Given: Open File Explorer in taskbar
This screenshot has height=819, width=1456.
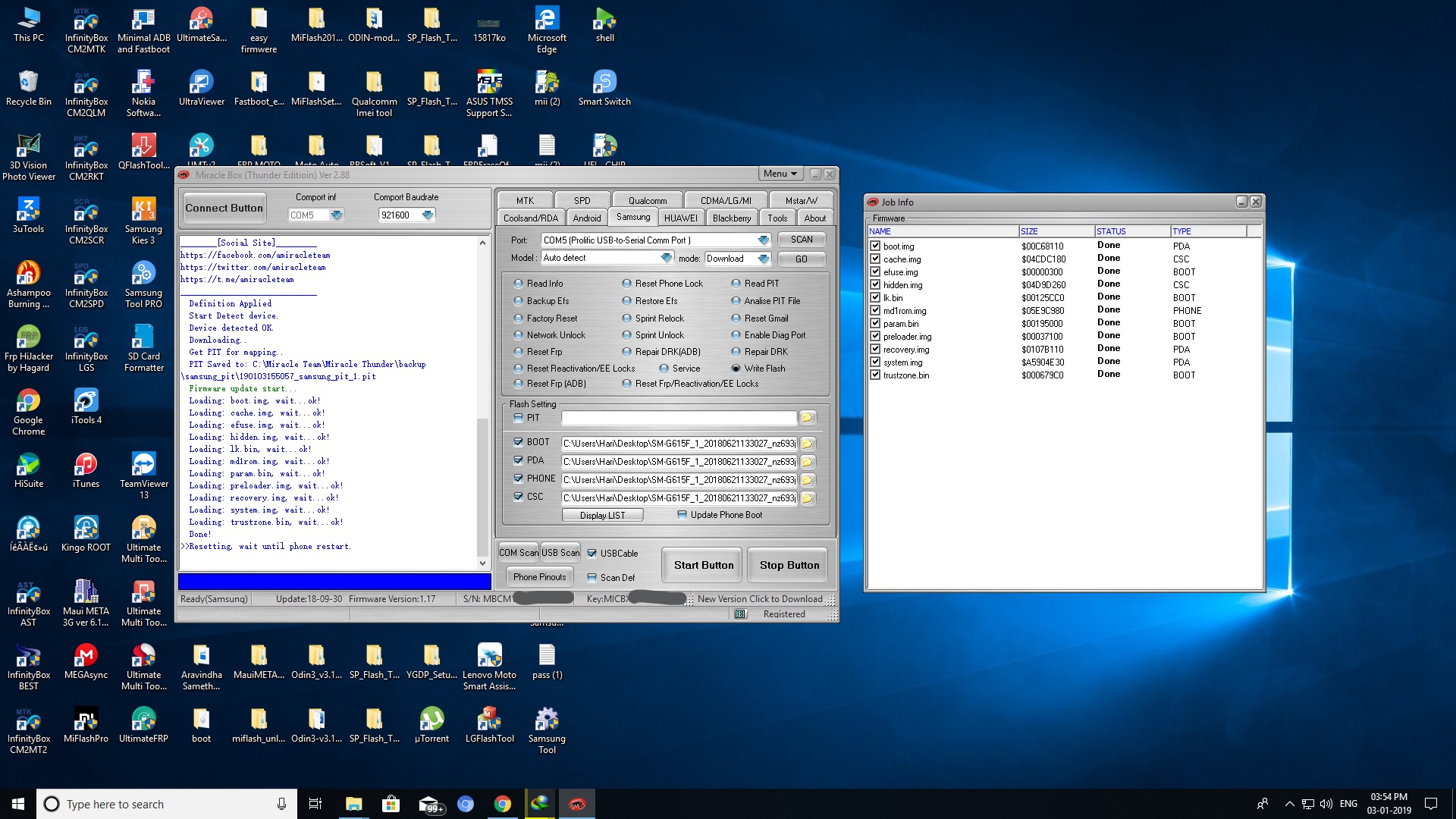Looking at the screenshot, I should coord(354,804).
